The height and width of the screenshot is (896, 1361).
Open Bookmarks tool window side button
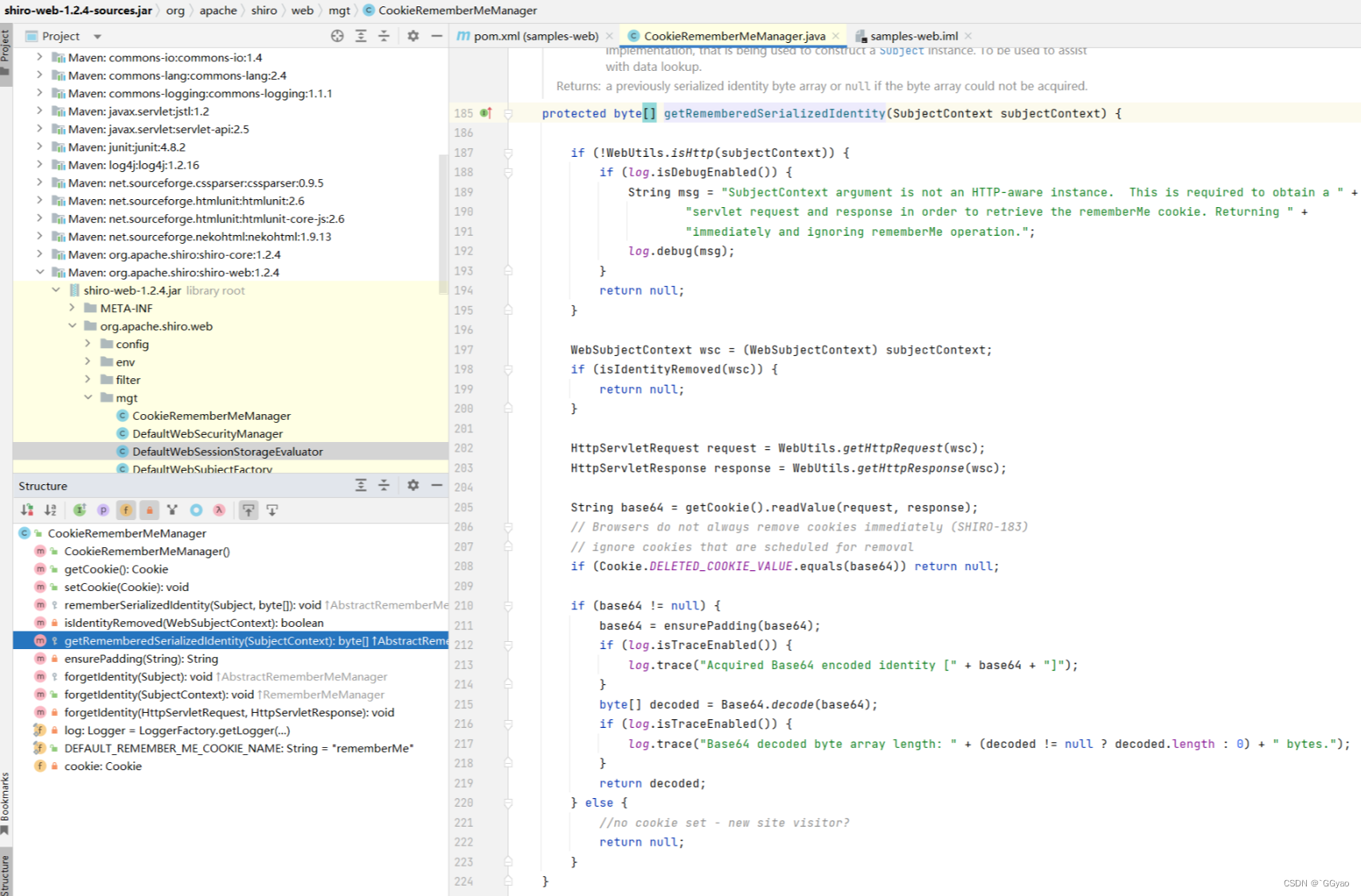click(6, 804)
